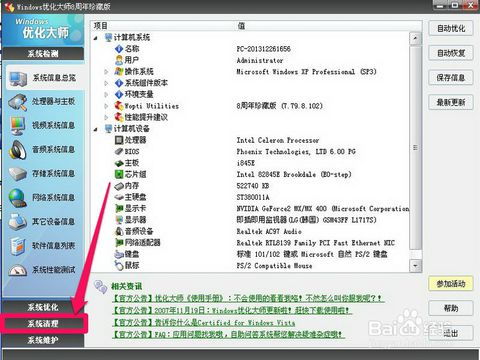Click the 最新更新 button

point(451,102)
